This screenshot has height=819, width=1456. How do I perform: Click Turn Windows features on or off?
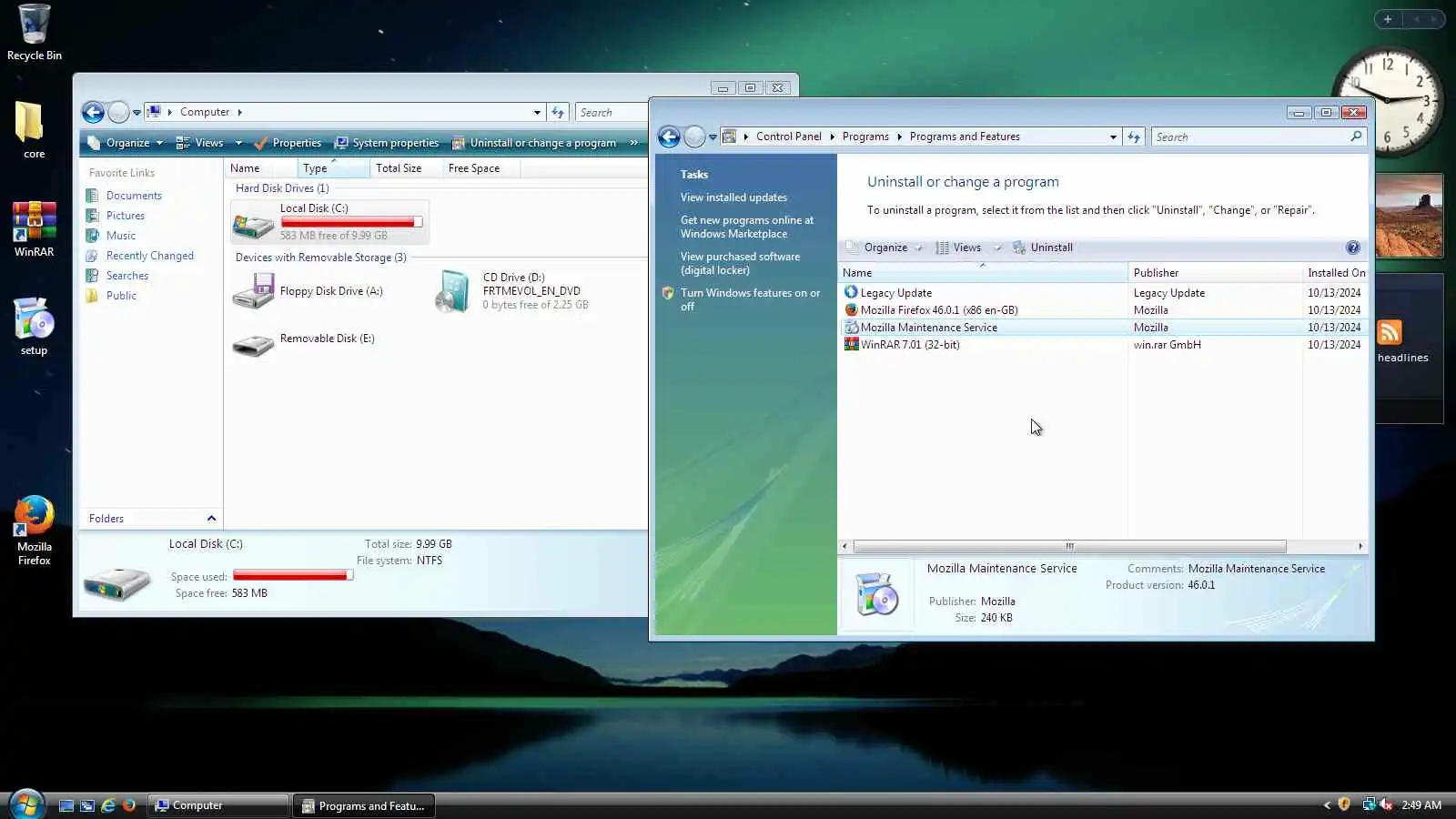pos(750,299)
